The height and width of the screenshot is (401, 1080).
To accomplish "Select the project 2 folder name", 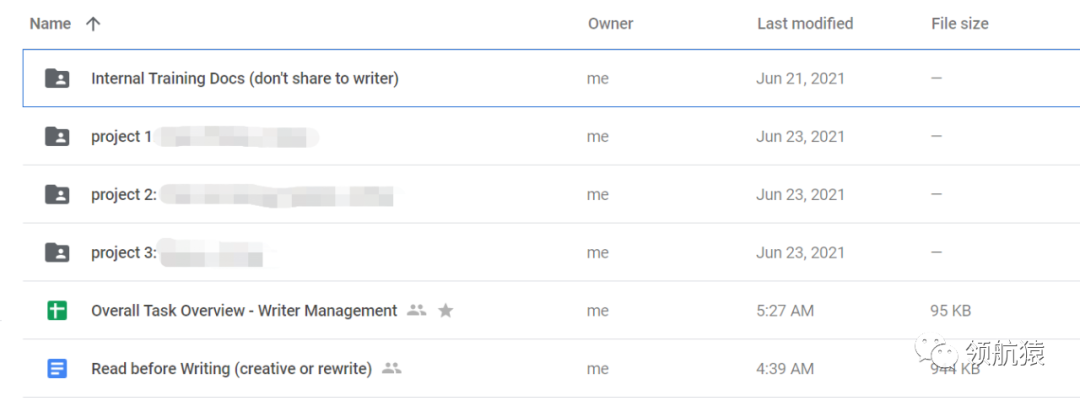I will pos(123,195).
